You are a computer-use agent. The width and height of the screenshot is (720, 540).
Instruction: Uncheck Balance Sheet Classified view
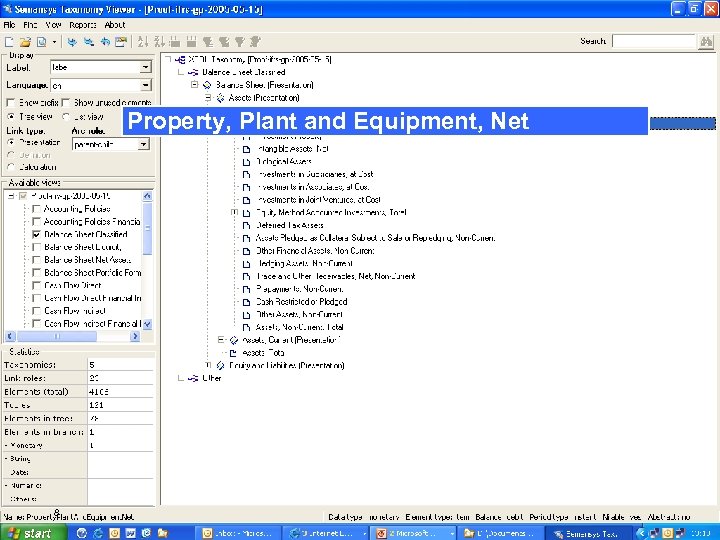[37, 234]
